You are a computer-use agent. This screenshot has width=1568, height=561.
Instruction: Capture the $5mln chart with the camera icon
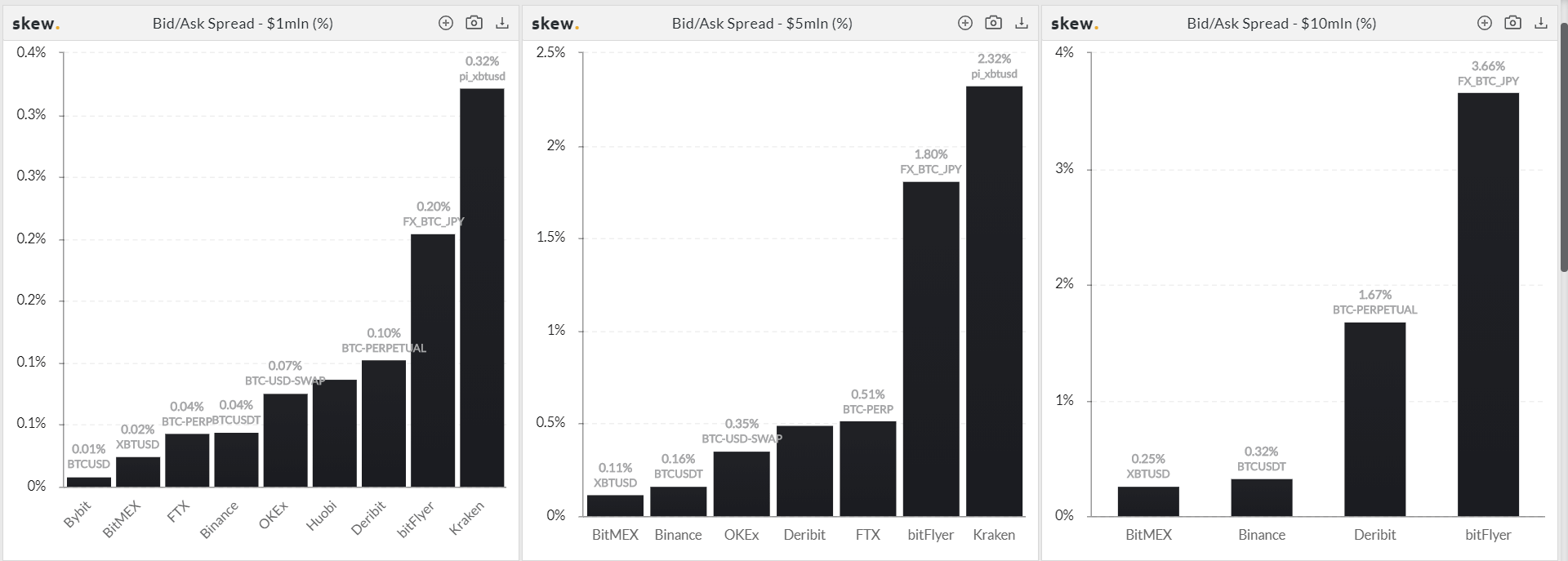pos(993,23)
